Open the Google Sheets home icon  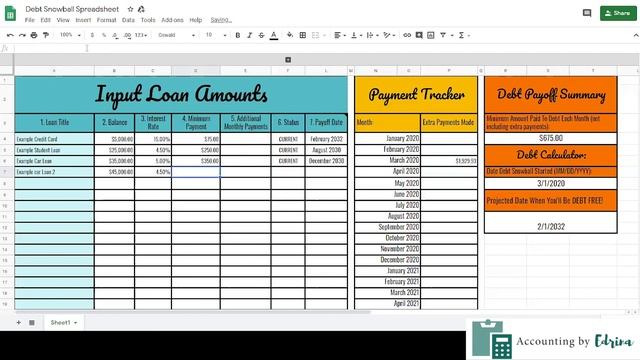click(11, 13)
